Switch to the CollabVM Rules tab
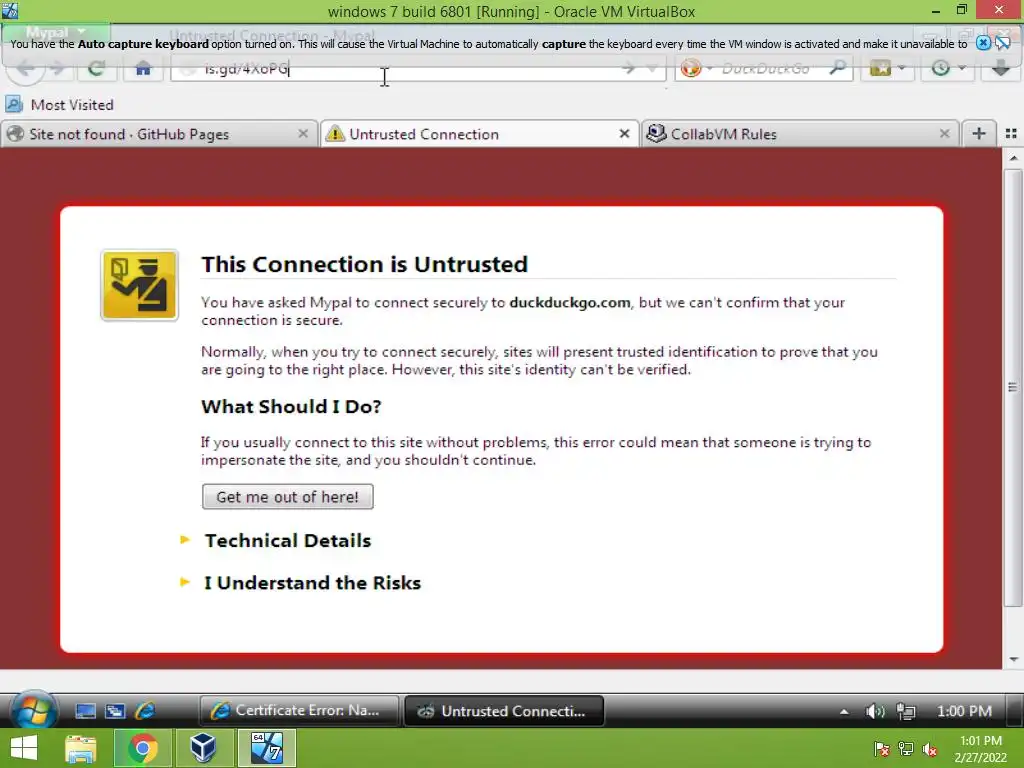This screenshot has height=768, width=1024. click(x=799, y=134)
